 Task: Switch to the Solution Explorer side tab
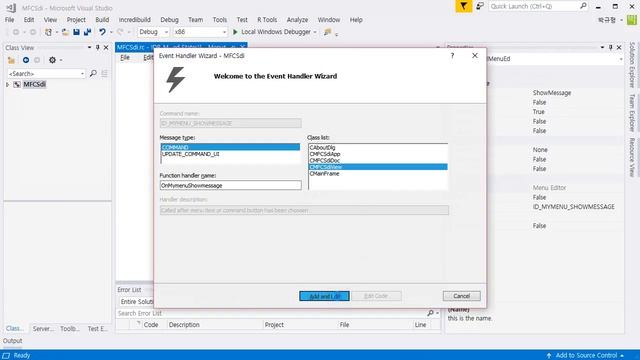click(632, 65)
